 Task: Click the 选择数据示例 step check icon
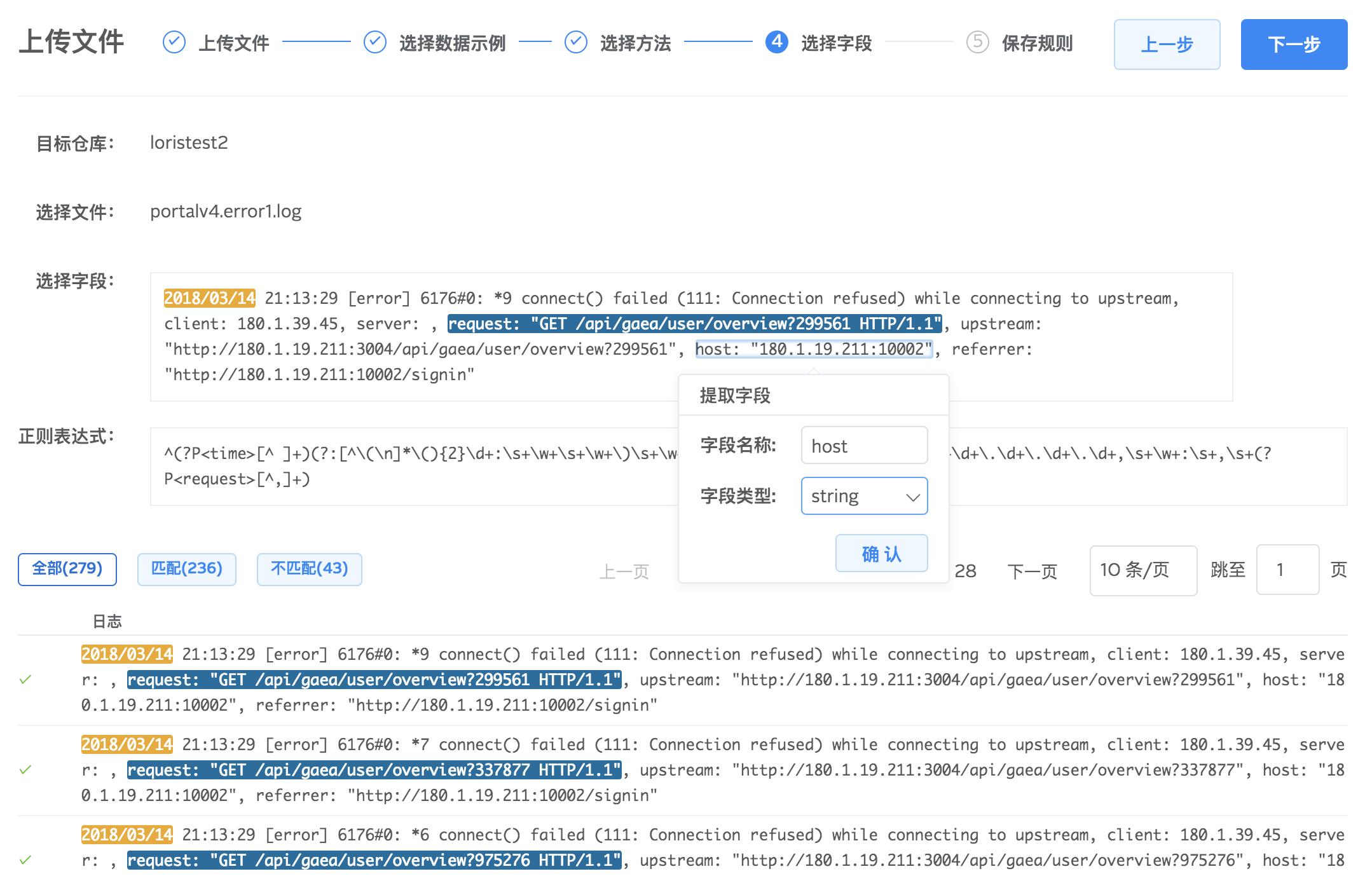tap(374, 43)
